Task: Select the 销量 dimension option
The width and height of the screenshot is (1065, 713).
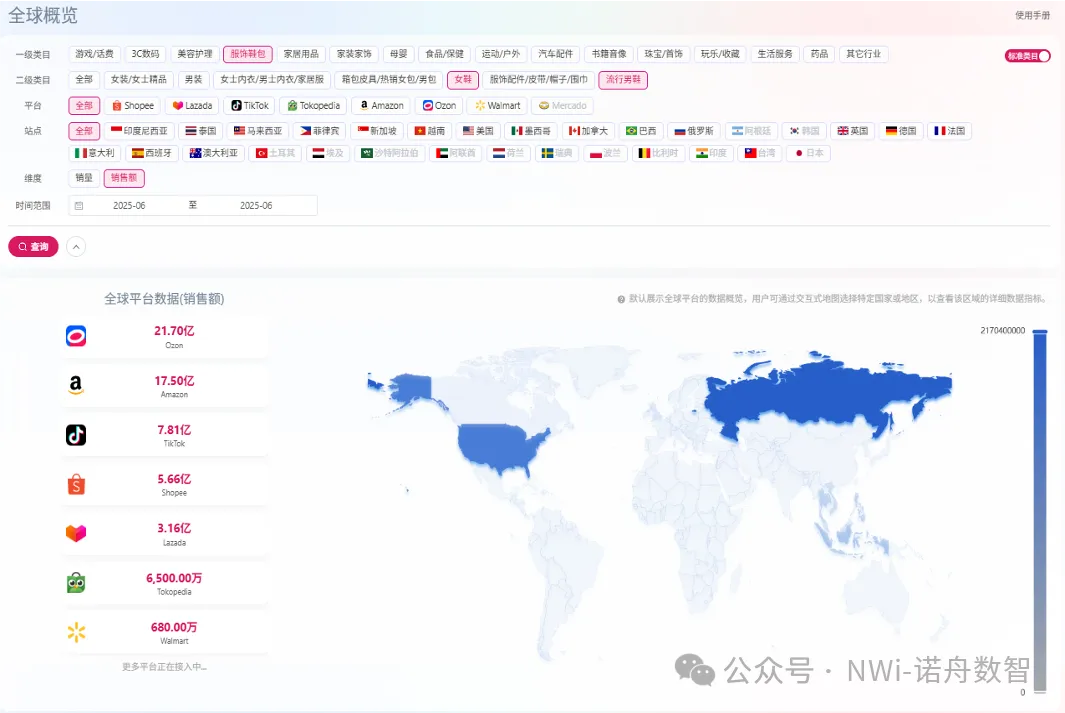Action: [84, 178]
